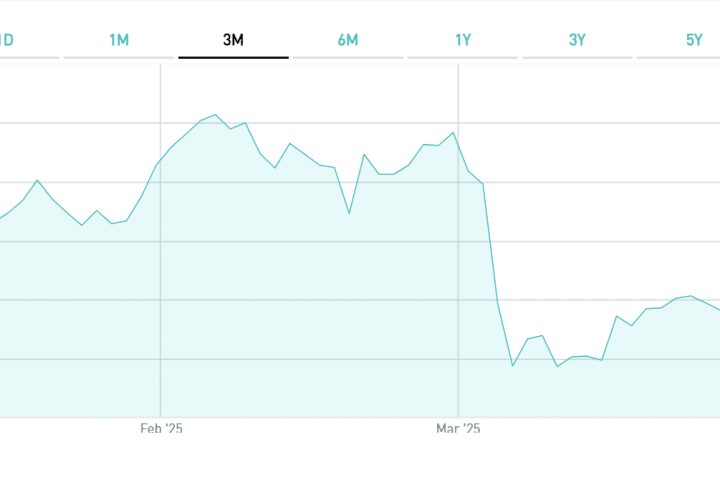This screenshot has height=480, width=720.
Task: Switch chart to the 5Y range
Action: pos(694,40)
